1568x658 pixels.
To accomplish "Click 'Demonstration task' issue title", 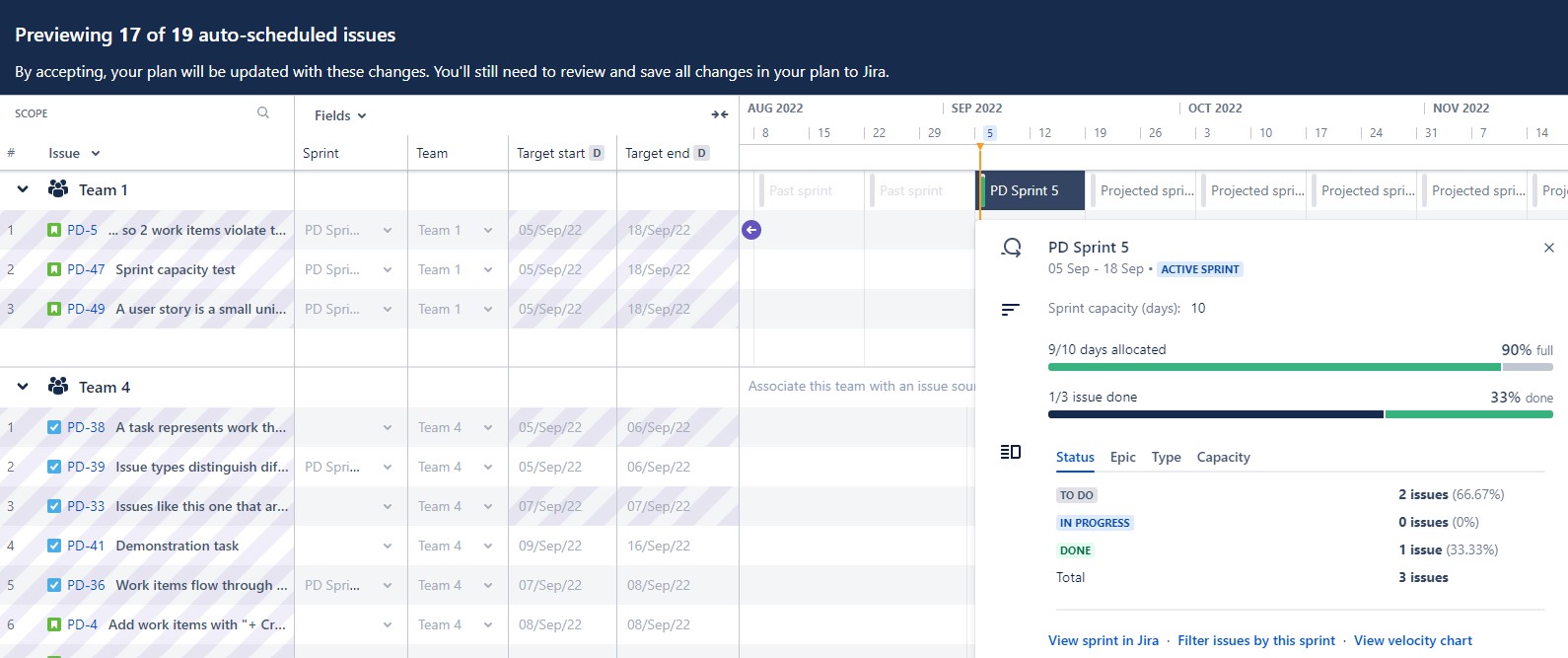I will point(178,546).
